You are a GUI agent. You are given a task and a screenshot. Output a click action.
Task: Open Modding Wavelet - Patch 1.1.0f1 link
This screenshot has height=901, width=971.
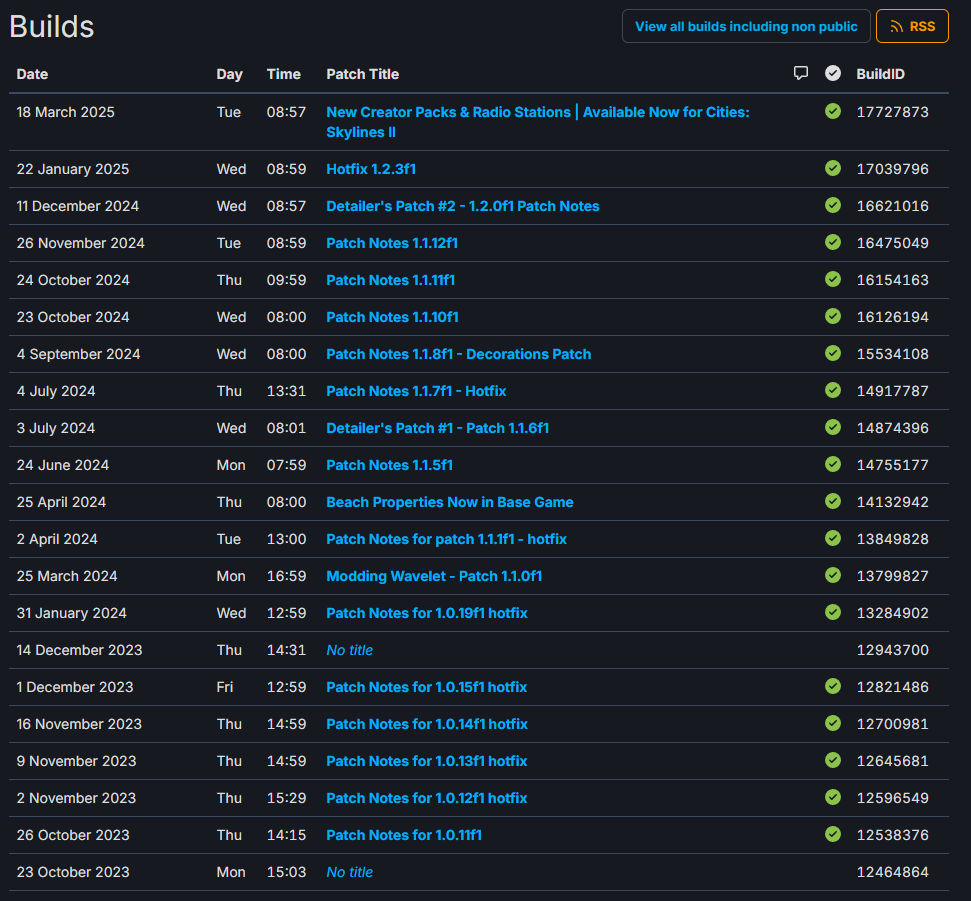pos(434,577)
